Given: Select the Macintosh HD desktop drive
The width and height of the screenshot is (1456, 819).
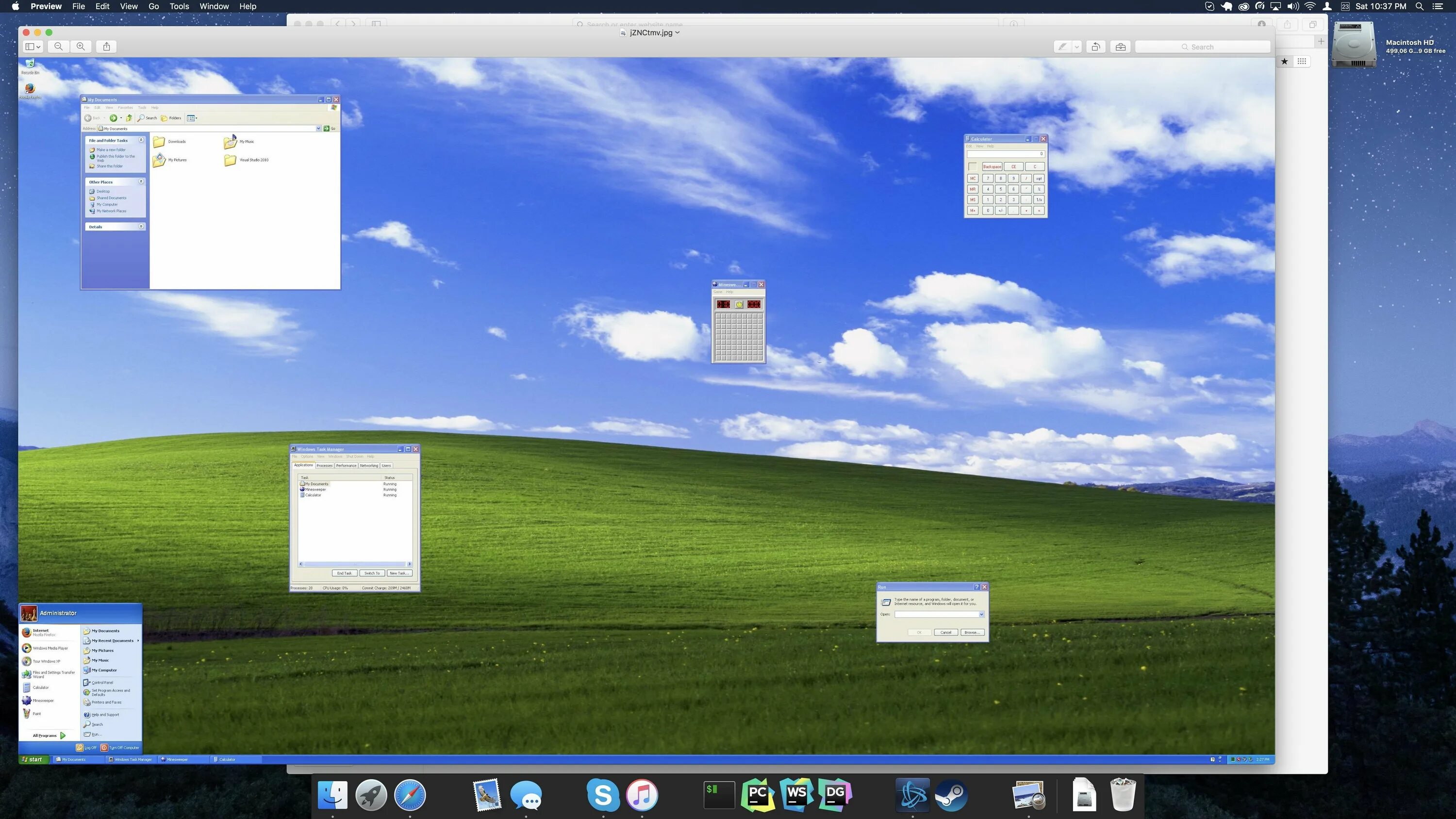Looking at the screenshot, I should [1354, 45].
